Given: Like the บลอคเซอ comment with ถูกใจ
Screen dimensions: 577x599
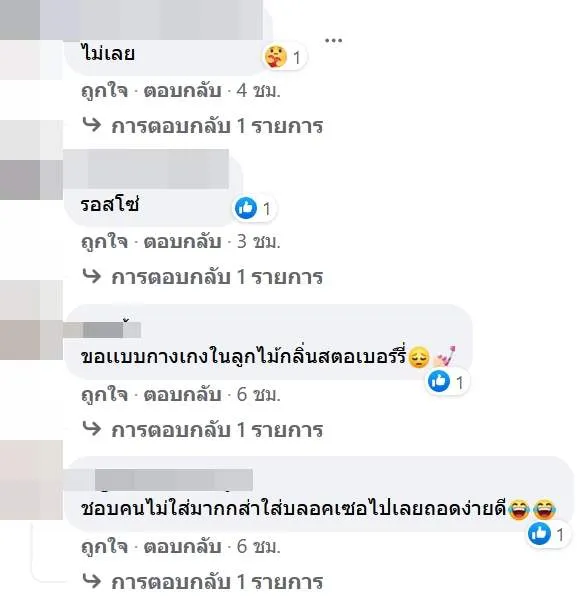Looking at the screenshot, I should tap(104, 547).
